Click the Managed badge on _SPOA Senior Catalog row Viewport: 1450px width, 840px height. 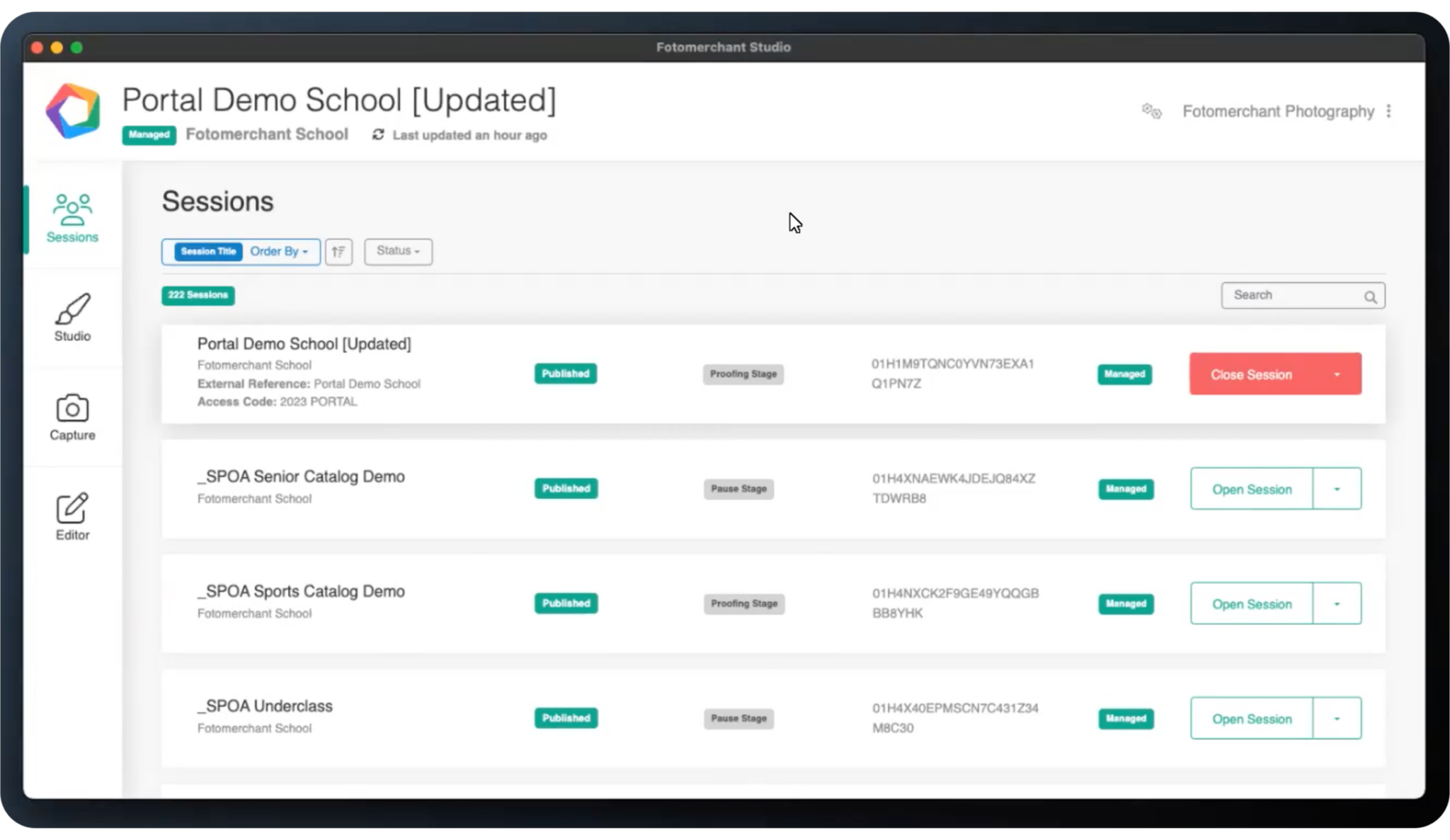pyautogui.click(x=1126, y=488)
